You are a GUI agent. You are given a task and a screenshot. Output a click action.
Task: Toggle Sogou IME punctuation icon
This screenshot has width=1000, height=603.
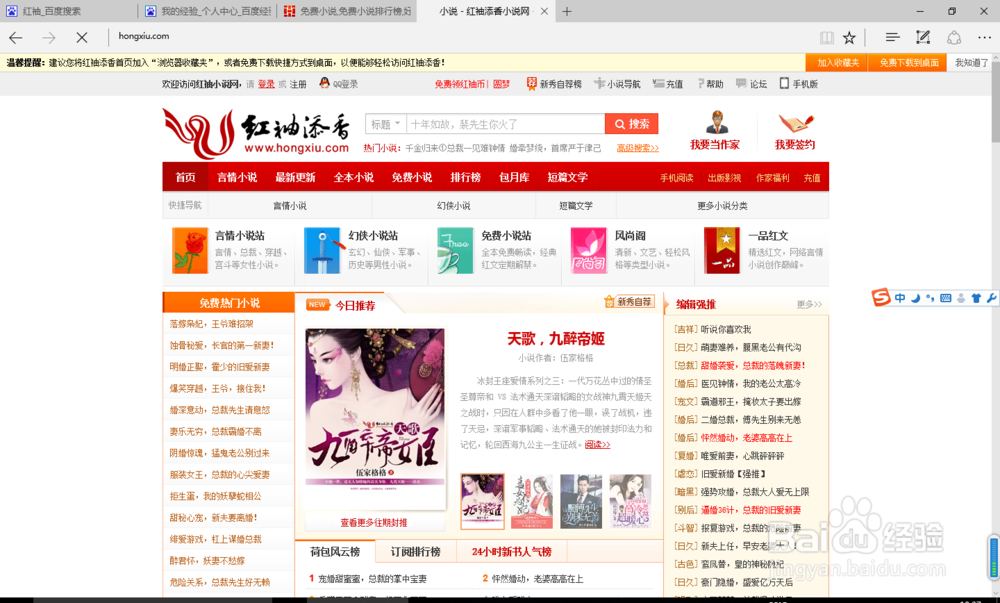[x=930, y=298]
